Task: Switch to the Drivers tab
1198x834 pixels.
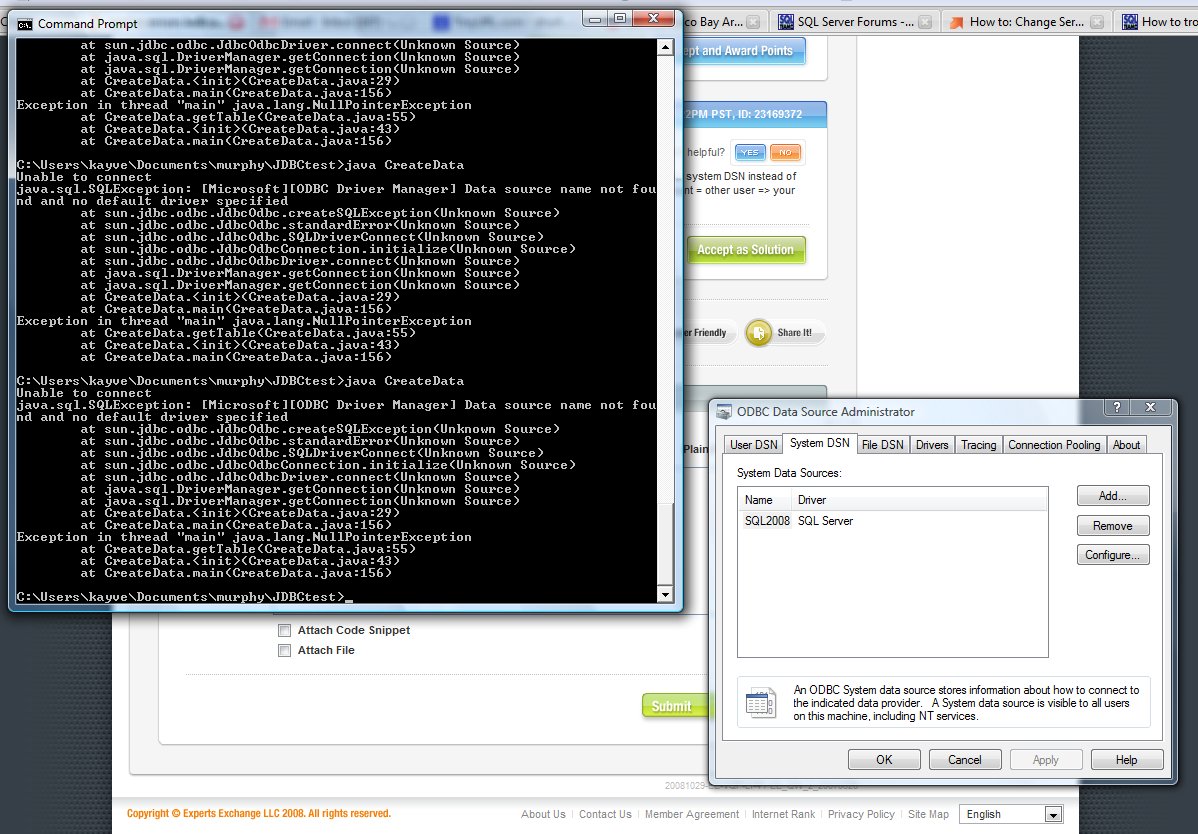Action: (x=931, y=444)
